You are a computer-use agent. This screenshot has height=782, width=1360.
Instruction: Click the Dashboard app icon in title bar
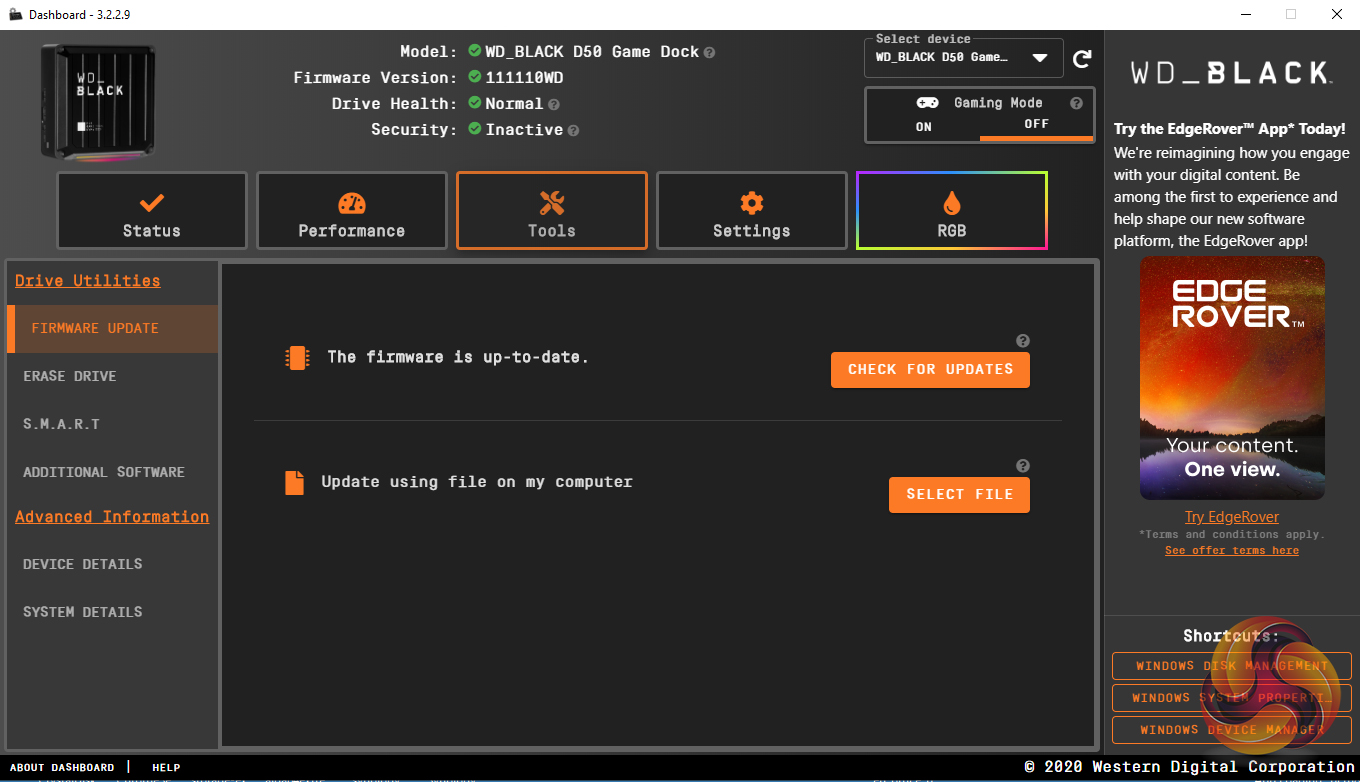[x=15, y=14]
